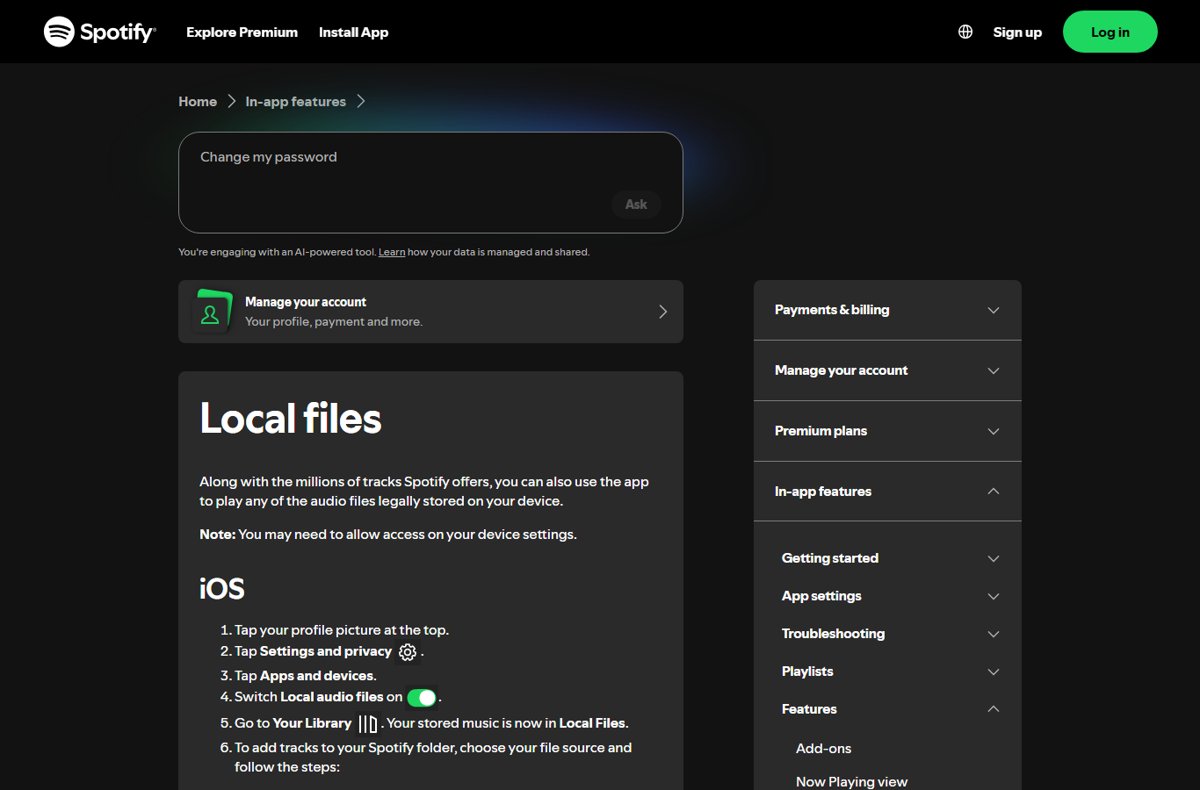Click the Settings and privacy gear icon
The height and width of the screenshot is (790, 1200).
coord(407,652)
